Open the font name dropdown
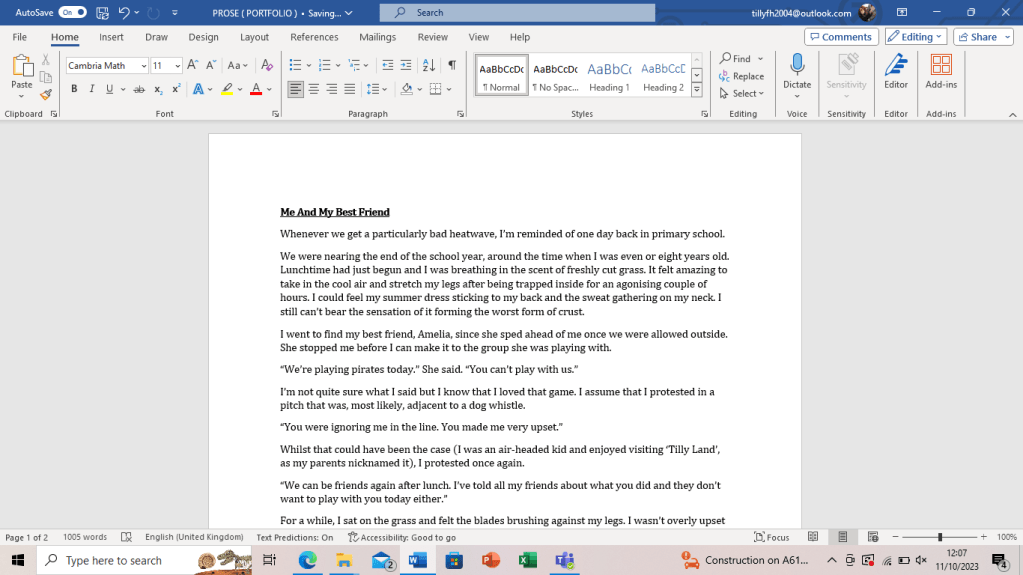The width and height of the screenshot is (1023, 575). (144, 66)
